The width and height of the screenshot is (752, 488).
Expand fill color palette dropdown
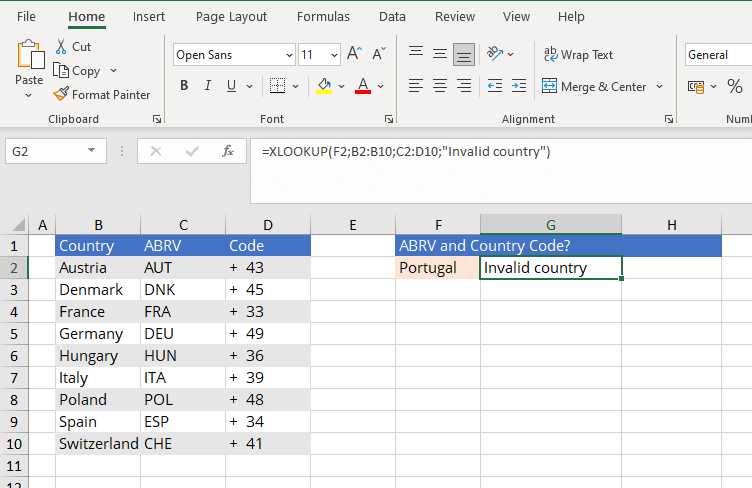(x=341, y=86)
